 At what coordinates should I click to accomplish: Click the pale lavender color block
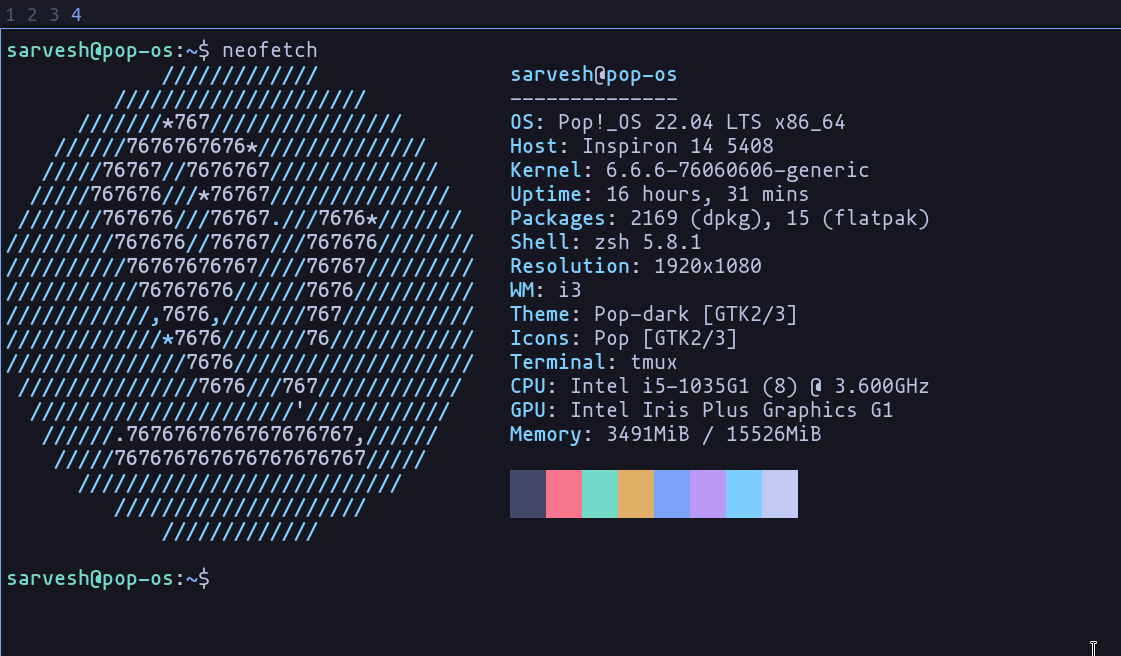[x=780, y=494]
